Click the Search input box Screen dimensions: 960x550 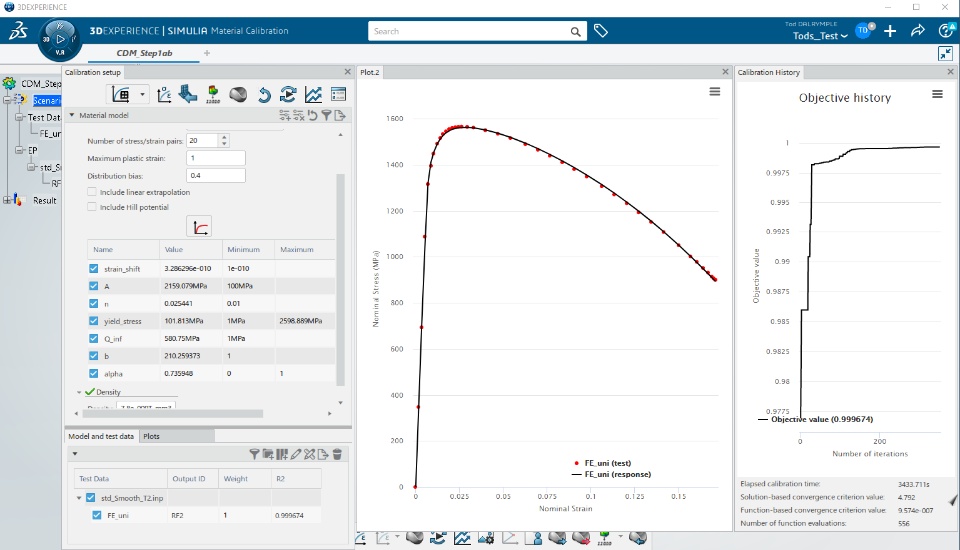468,31
